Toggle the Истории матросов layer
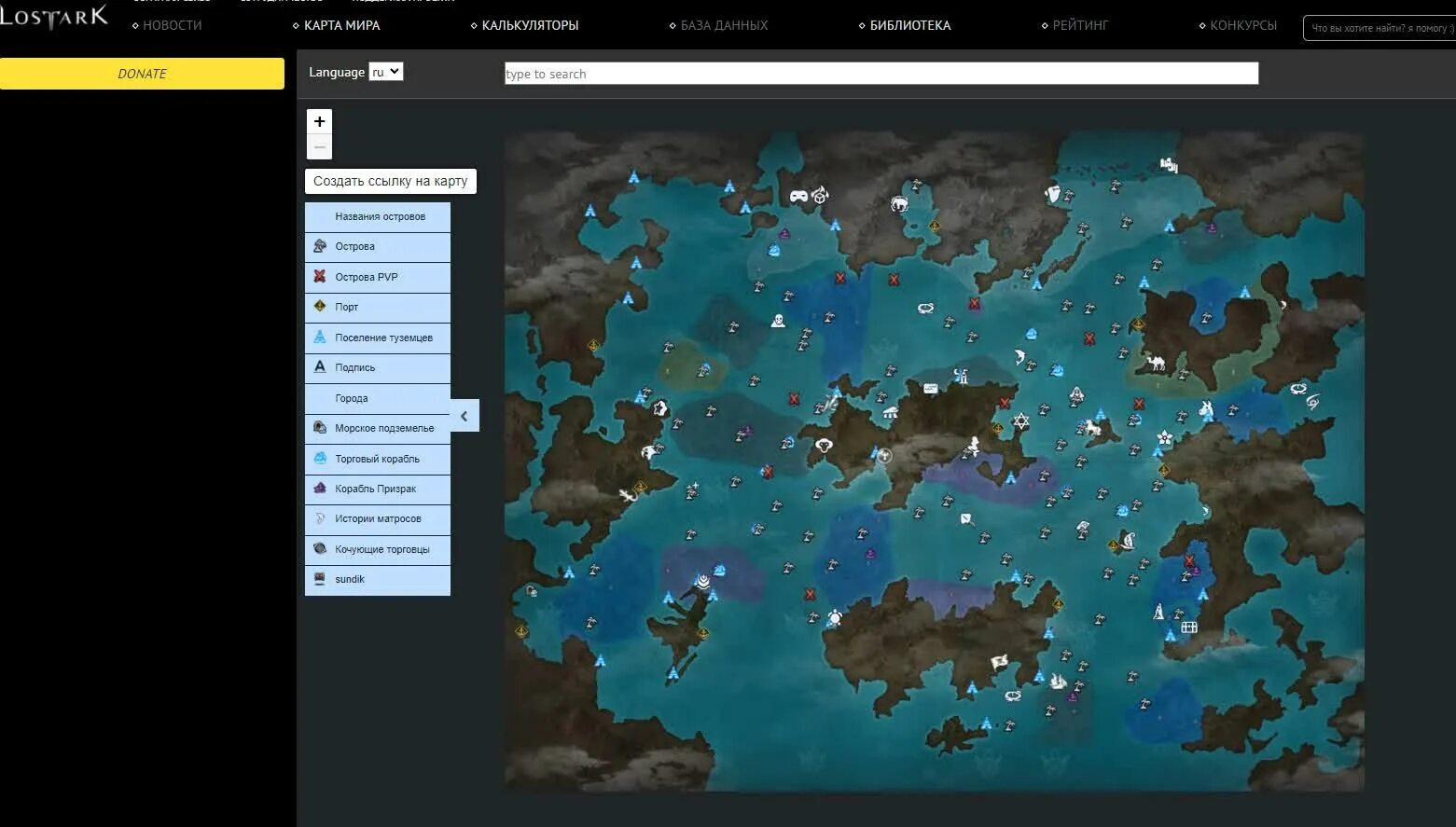Viewport: 1456px width, 827px height. pyautogui.click(x=378, y=518)
